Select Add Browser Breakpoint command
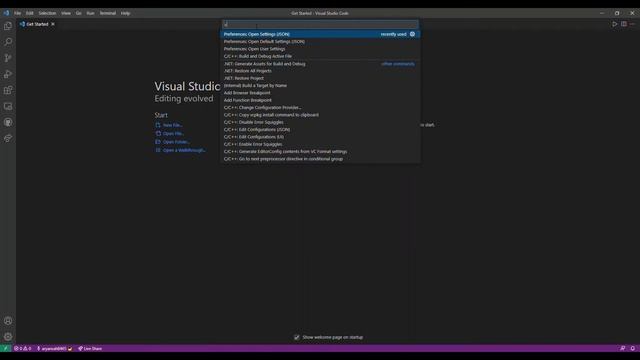 click(320, 93)
